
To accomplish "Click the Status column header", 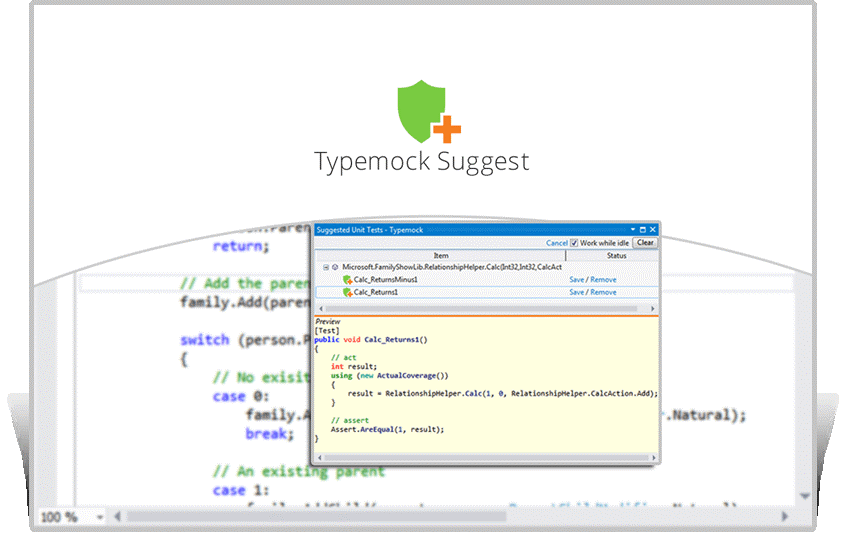I will click(x=616, y=255).
